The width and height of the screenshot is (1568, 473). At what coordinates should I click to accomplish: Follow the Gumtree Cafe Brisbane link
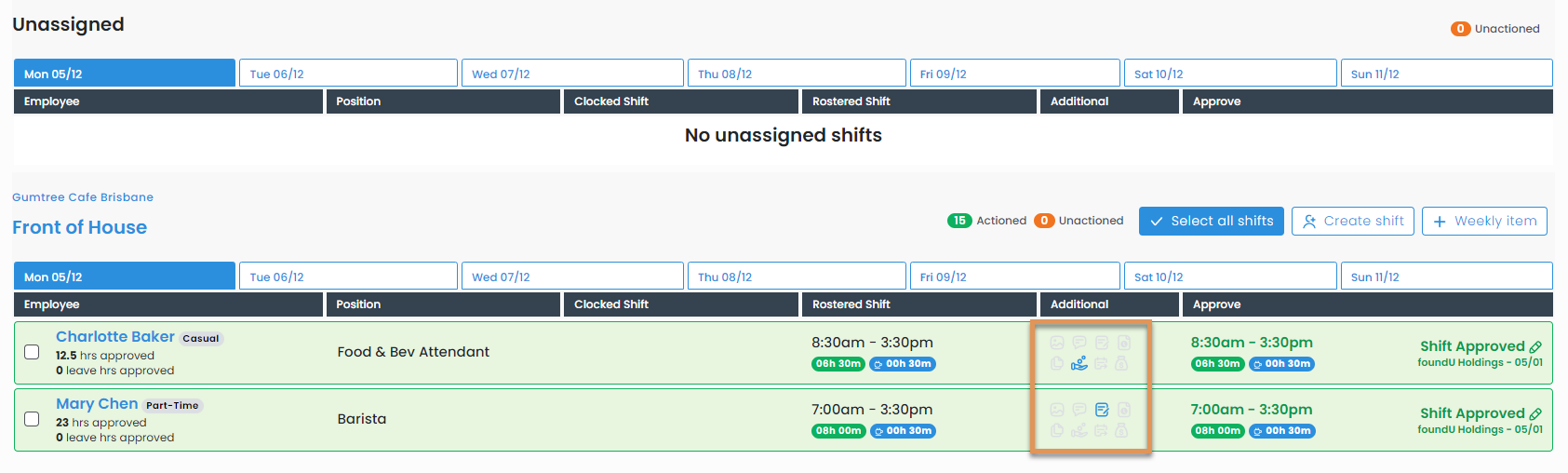click(83, 197)
